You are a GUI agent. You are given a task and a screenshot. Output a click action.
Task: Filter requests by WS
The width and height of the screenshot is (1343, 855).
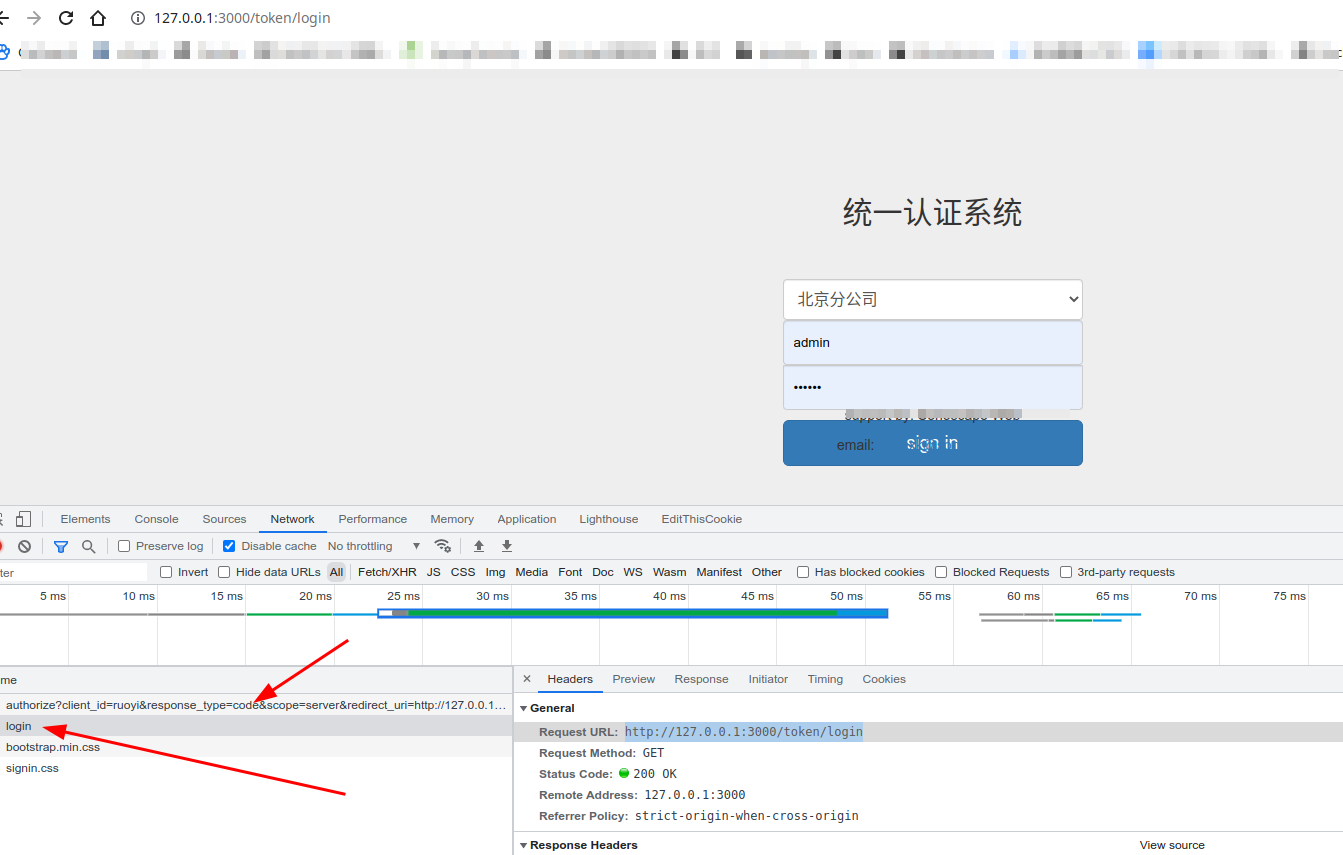coord(633,572)
